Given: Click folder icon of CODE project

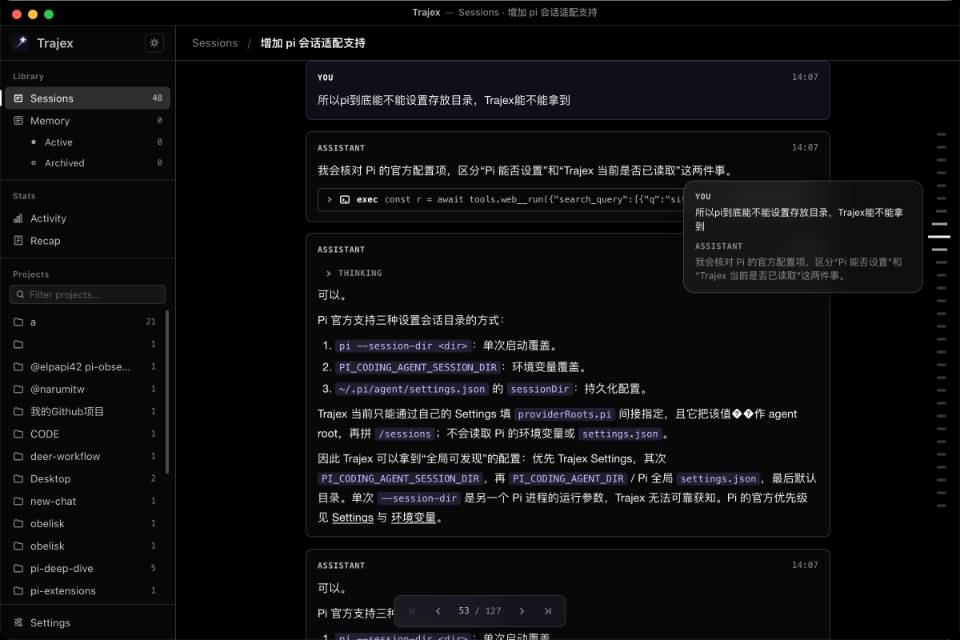Looking at the screenshot, I should pyautogui.click(x=18, y=434).
